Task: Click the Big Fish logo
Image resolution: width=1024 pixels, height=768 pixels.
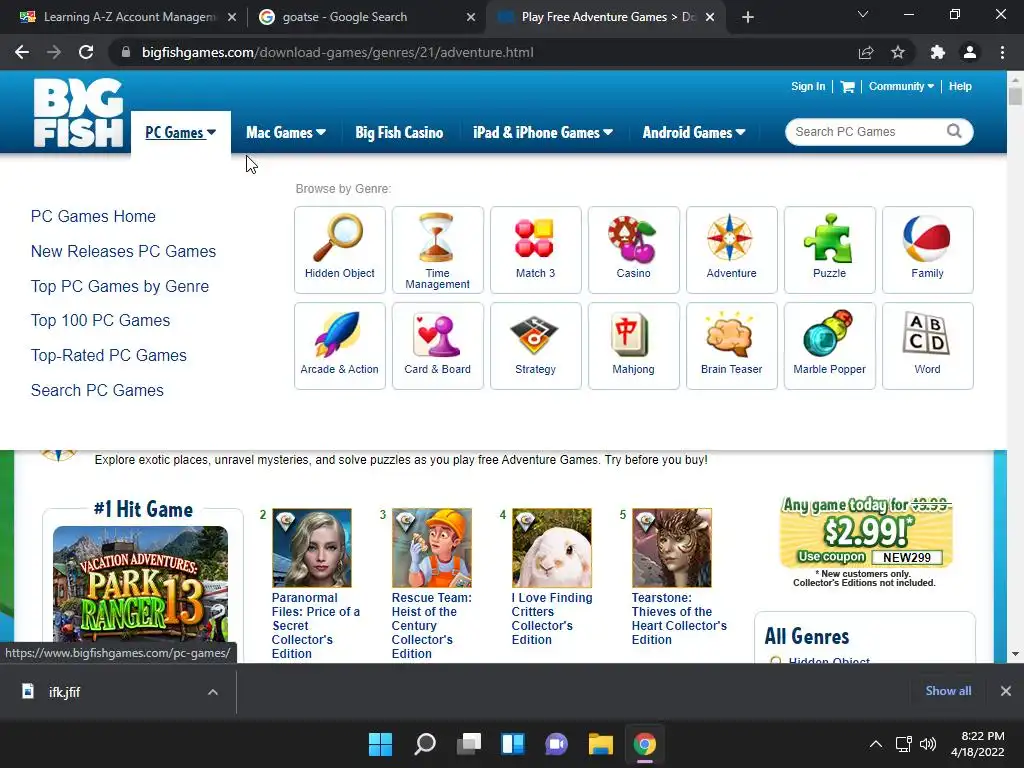Action: (x=78, y=112)
